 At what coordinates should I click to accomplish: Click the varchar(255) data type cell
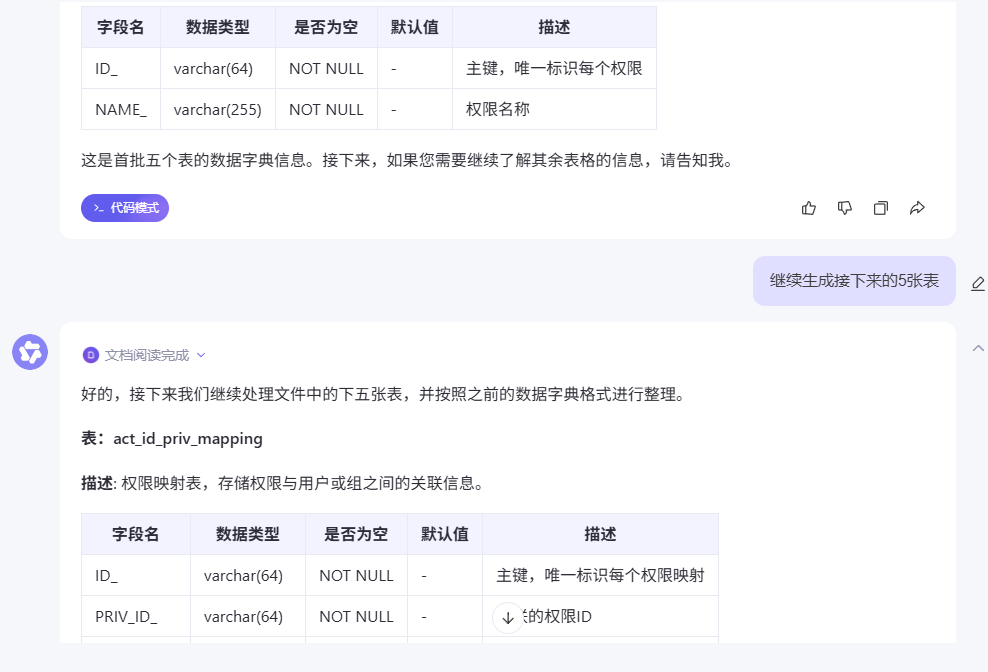(218, 109)
